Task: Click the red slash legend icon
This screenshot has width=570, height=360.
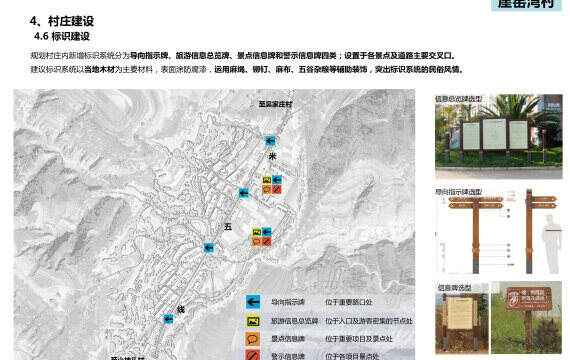Action: pos(253,355)
